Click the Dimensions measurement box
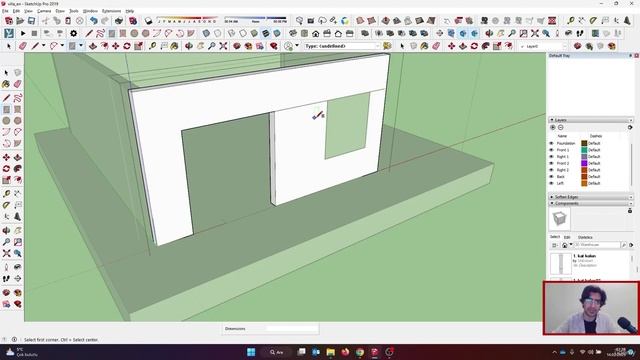This screenshot has width=640, height=360. pyautogui.click(x=291, y=329)
